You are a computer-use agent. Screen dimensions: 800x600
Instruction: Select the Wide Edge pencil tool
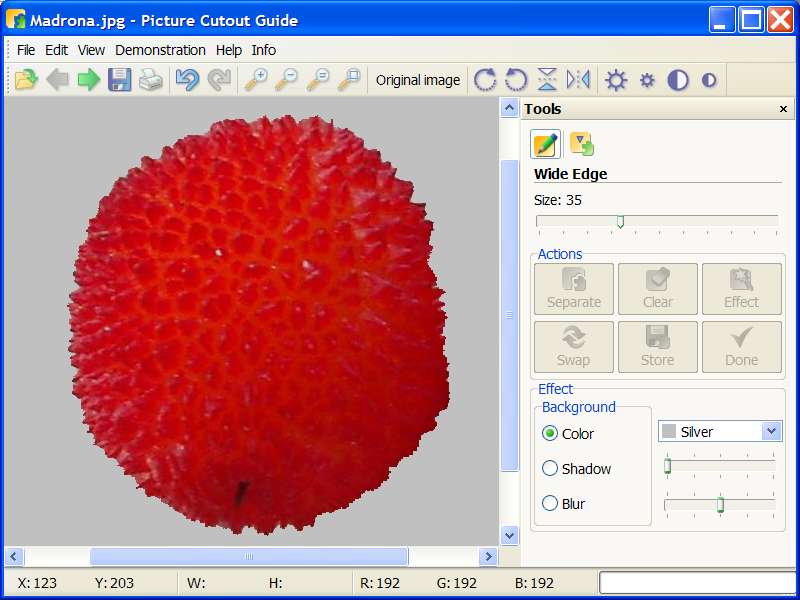click(545, 144)
